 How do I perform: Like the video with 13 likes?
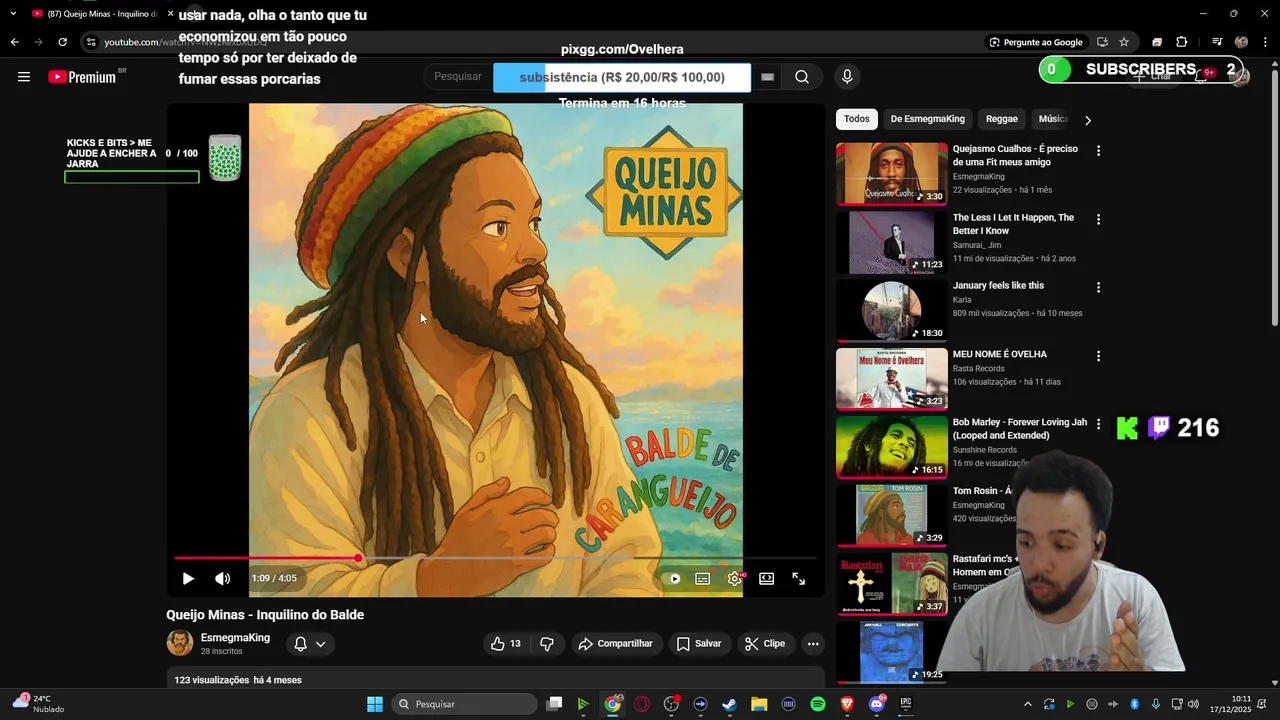(x=505, y=644)
